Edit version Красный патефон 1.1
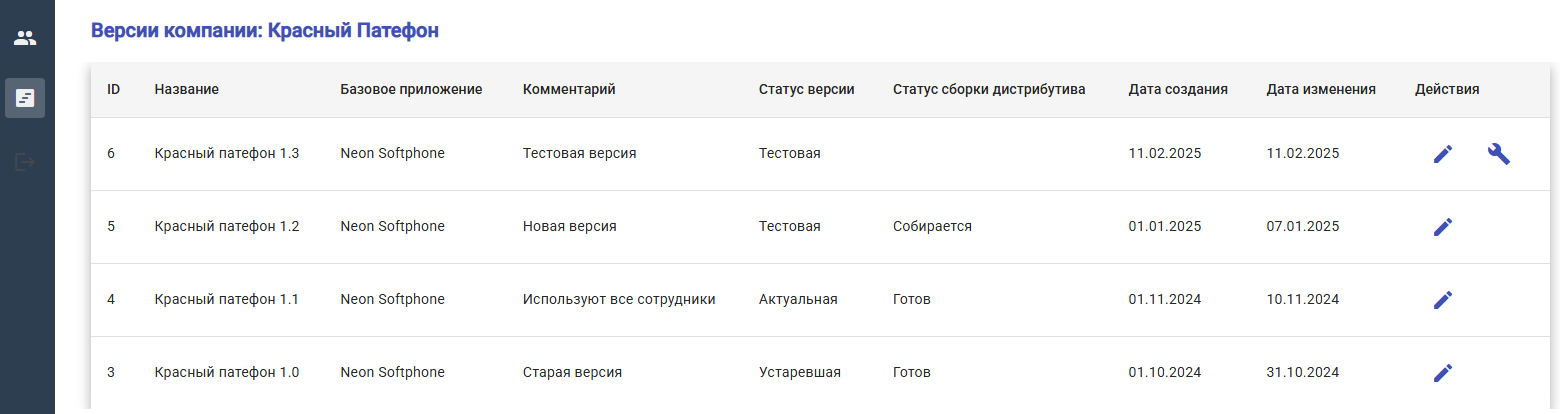 (x=1442, y=300)
